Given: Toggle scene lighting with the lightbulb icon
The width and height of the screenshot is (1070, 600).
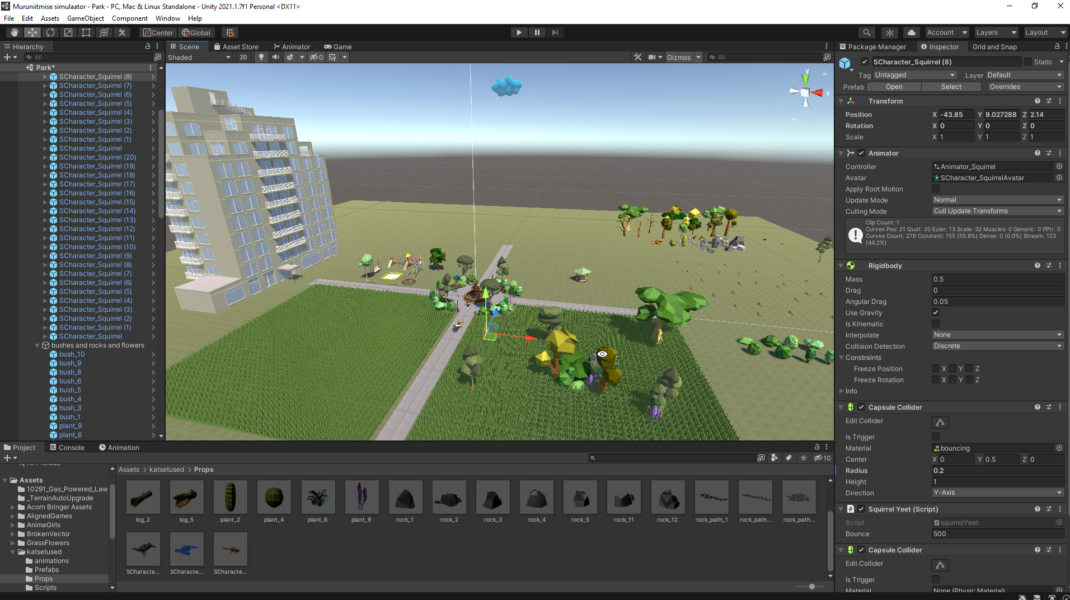Looking at the screenshot, I should pyautogui.click(x=261, y=58).
